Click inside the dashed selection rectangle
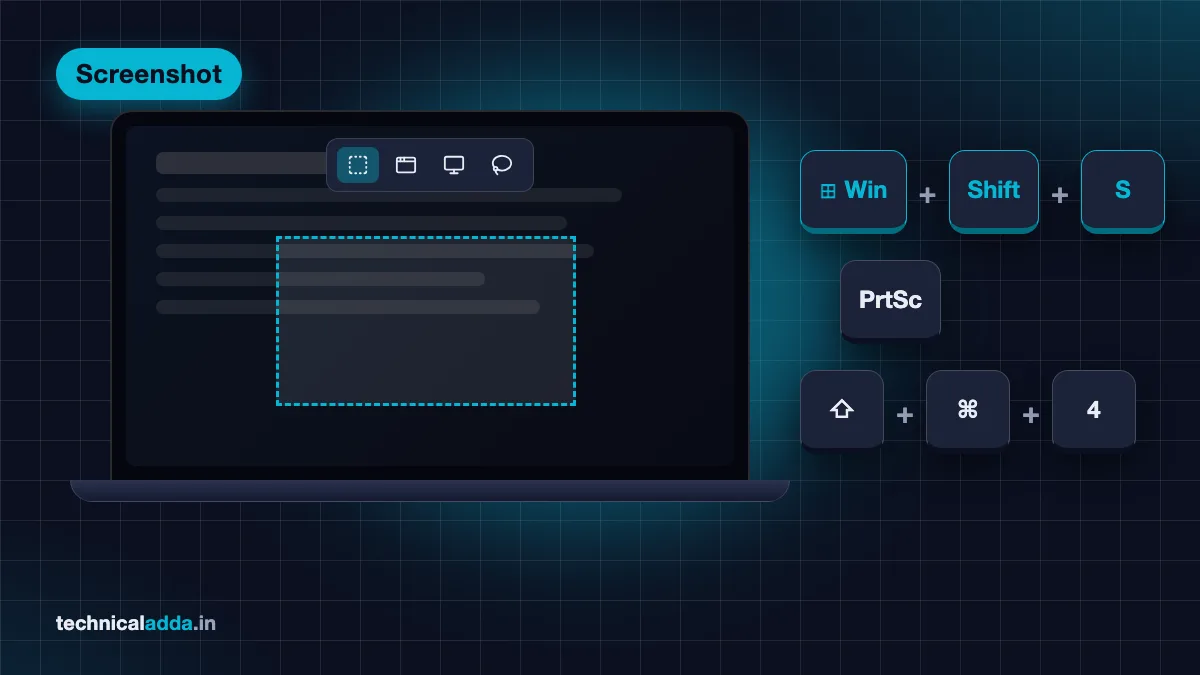Image resolution: width=1200 pixels, height=675 pixels. 426,321
